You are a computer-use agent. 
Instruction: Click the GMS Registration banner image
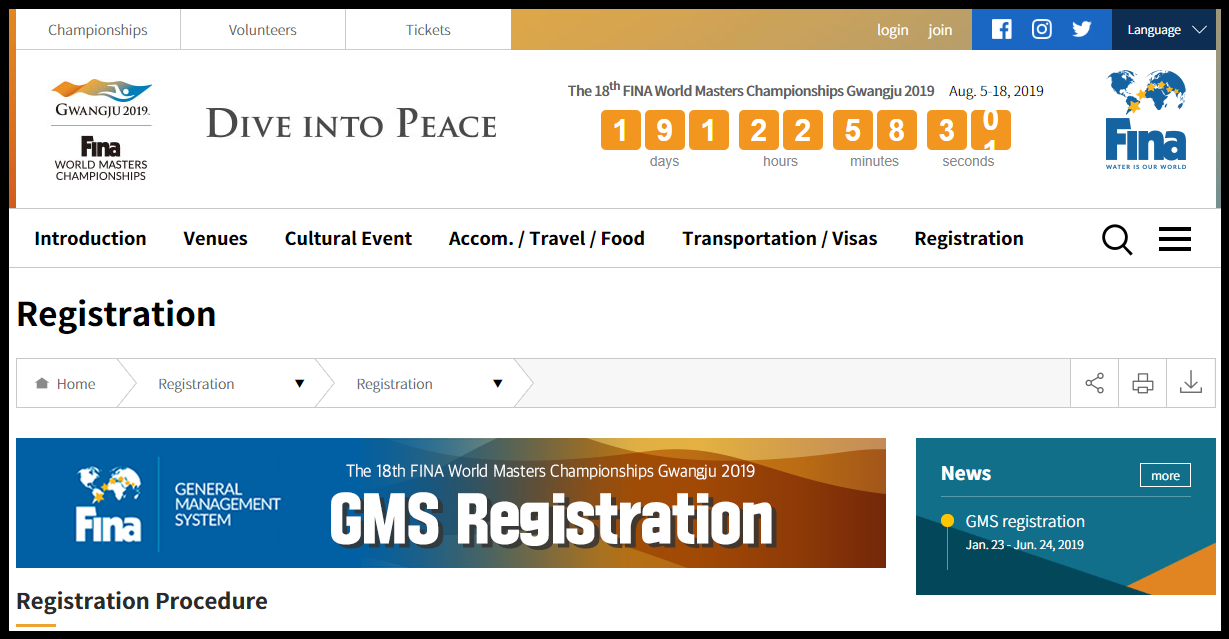[451, 503]
